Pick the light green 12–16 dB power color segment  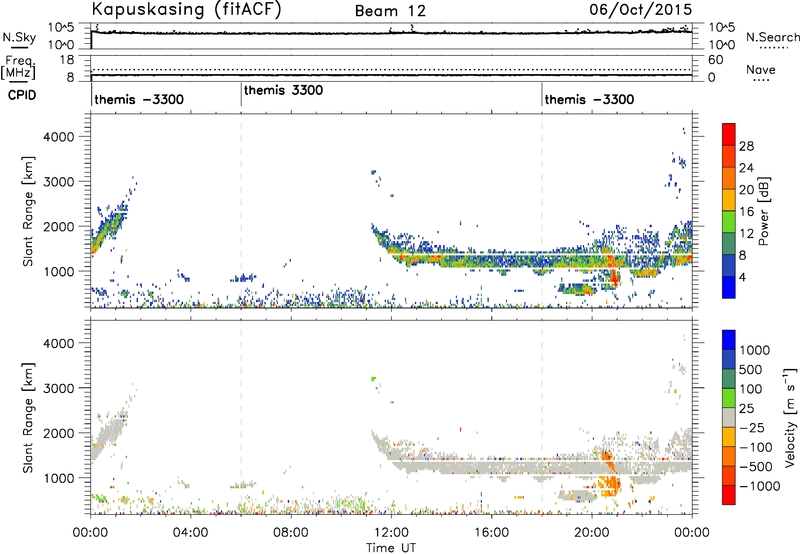click(x=729, y=222)
